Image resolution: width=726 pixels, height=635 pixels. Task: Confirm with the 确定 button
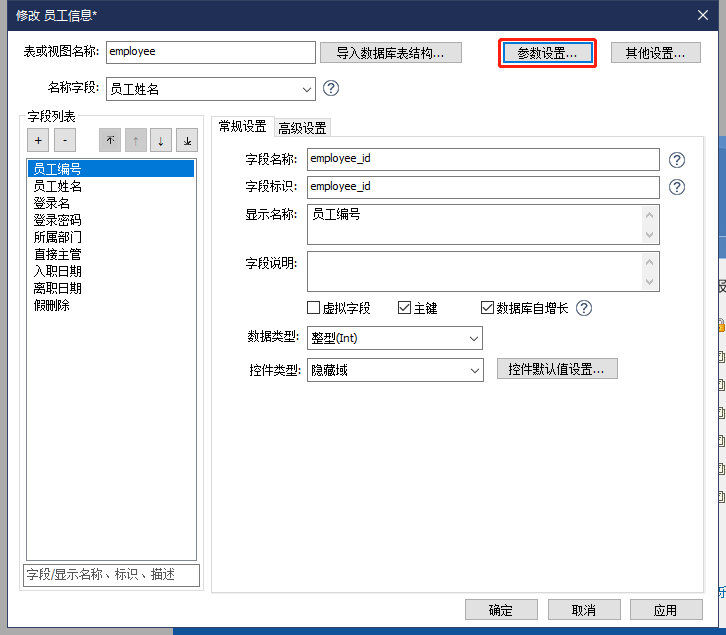(x=501, y=610)
